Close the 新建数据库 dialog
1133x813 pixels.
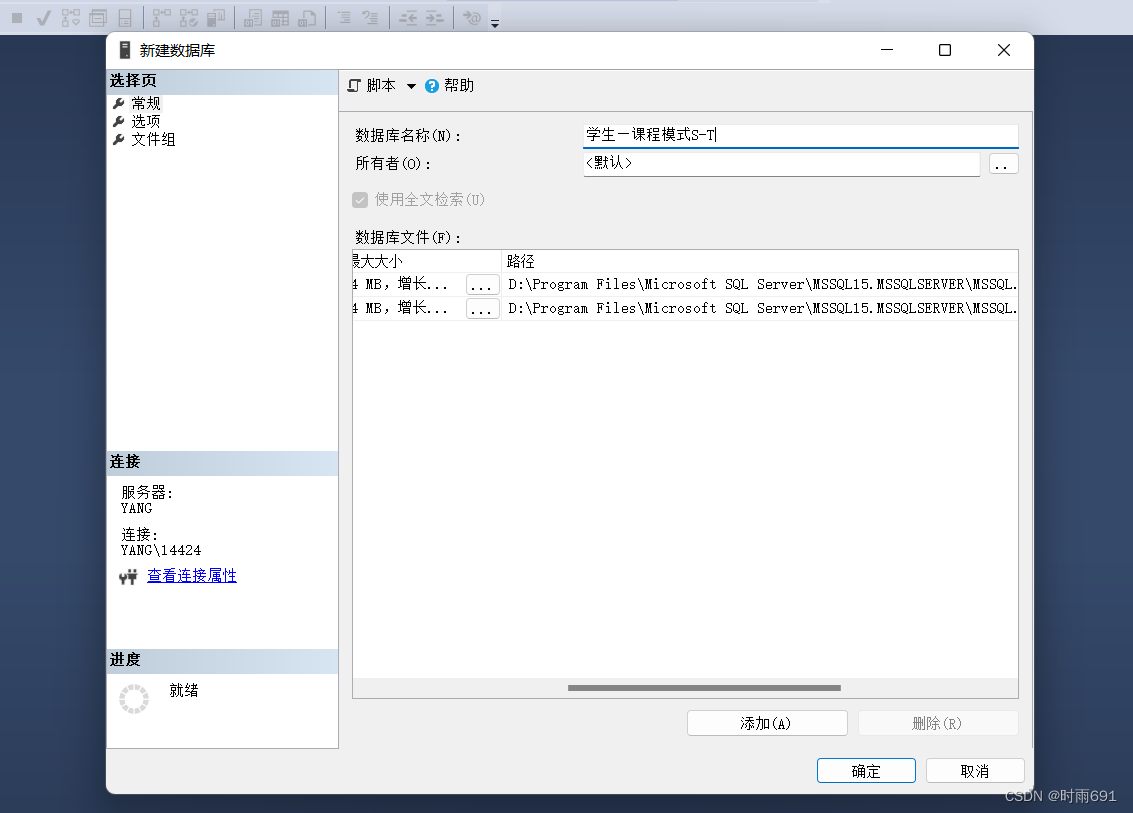coord(1004,50)
